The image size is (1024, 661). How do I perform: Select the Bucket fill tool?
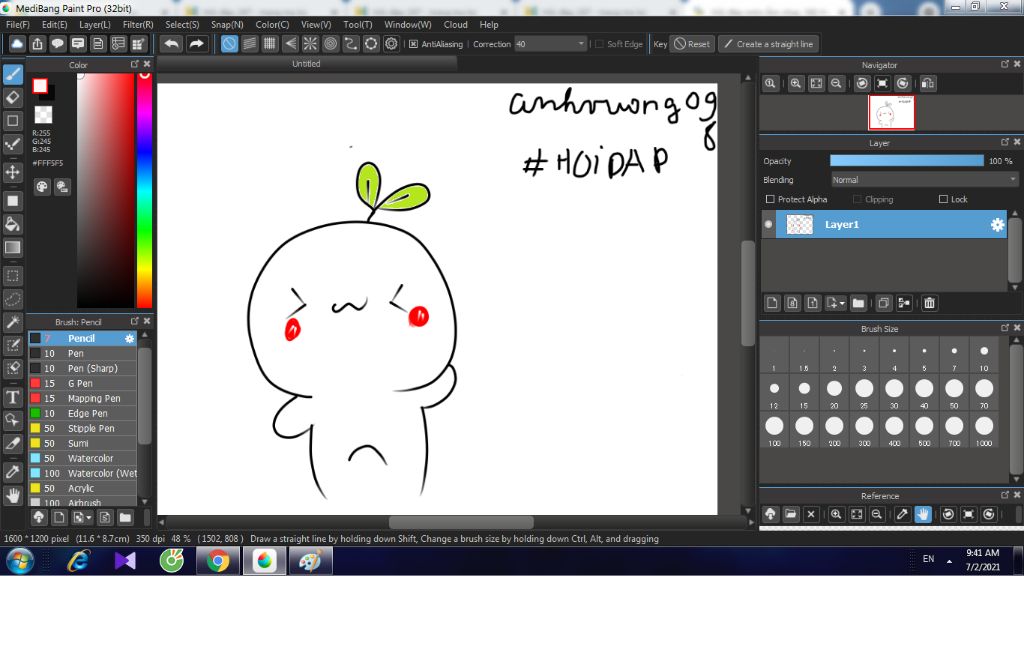pos(13,224)
